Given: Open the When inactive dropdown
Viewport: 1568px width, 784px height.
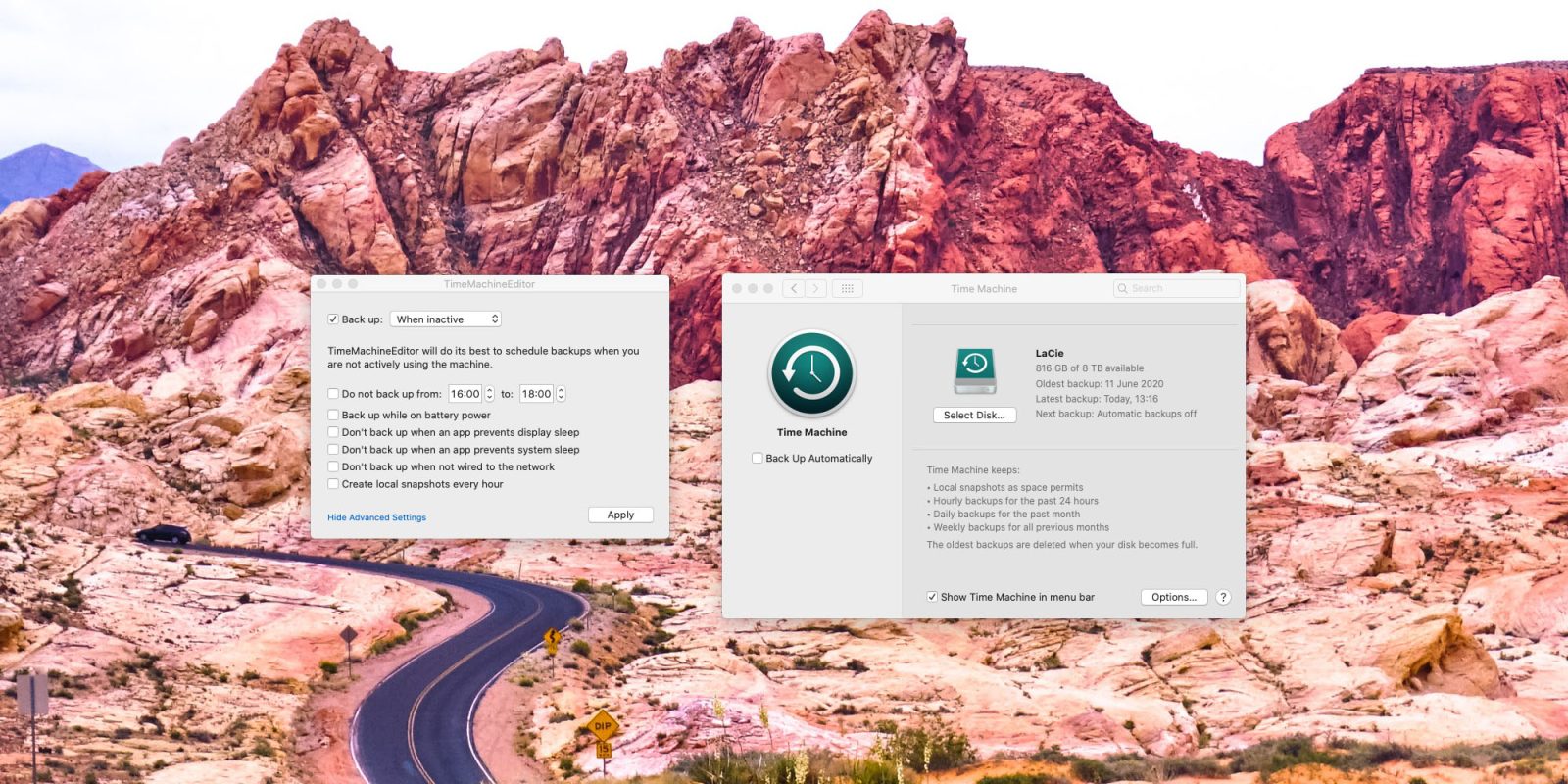Looking at the screenshot, I should point(446,319).
